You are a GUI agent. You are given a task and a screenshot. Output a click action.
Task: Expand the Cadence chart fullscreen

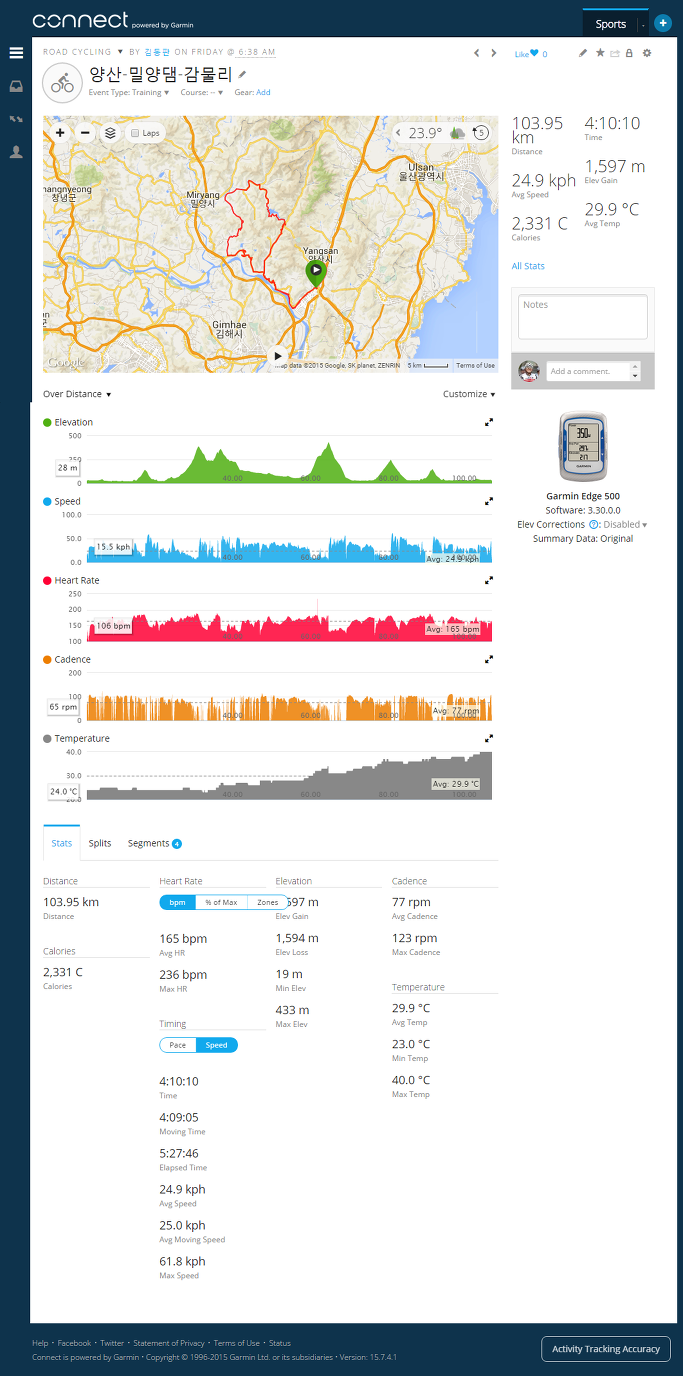coord(489,659)
